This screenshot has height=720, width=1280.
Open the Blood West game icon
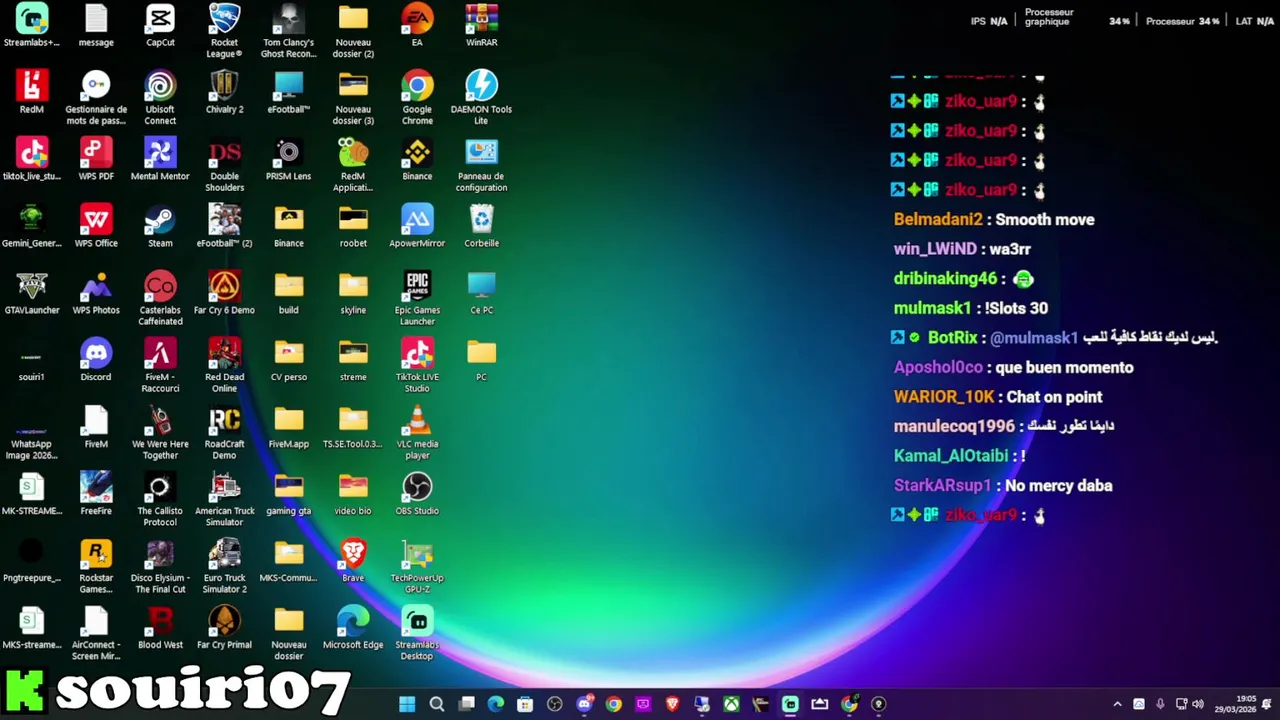(x=160, y=628)
